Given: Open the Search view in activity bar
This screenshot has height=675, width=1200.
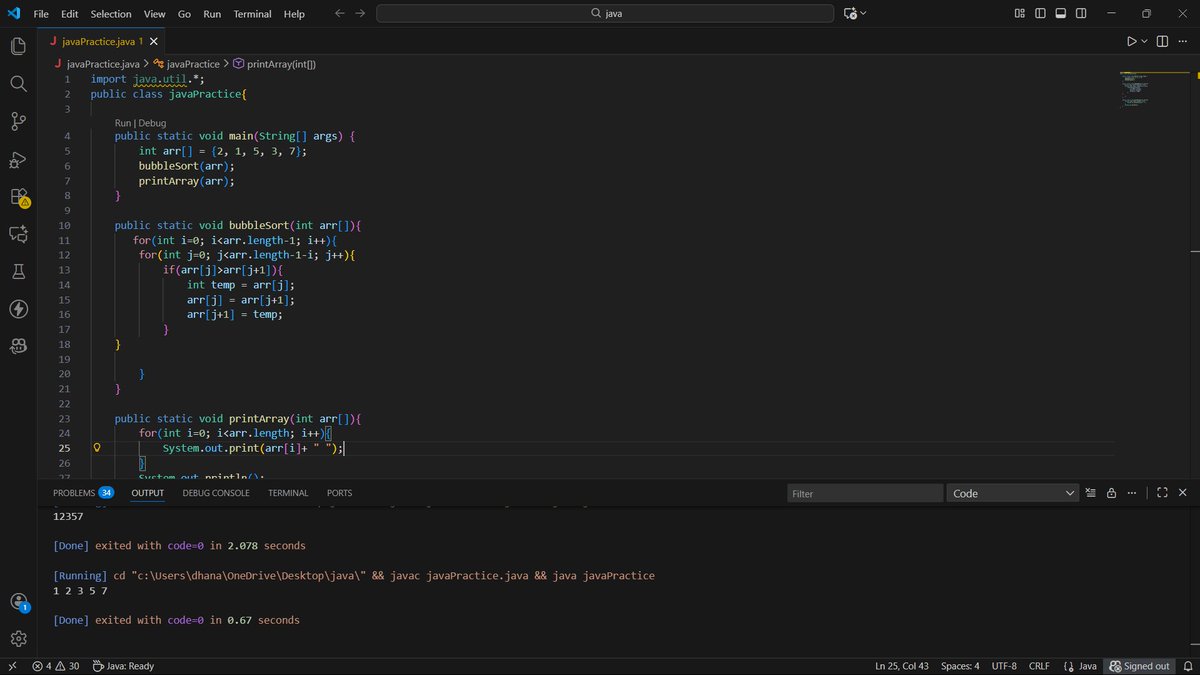Looking at the screenshot, I should pyautogui.click(x=18, y=84).
